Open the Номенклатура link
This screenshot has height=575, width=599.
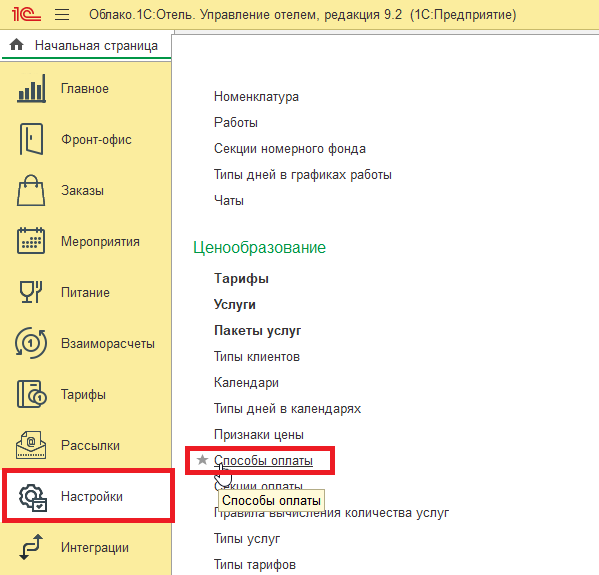point(256,97)
